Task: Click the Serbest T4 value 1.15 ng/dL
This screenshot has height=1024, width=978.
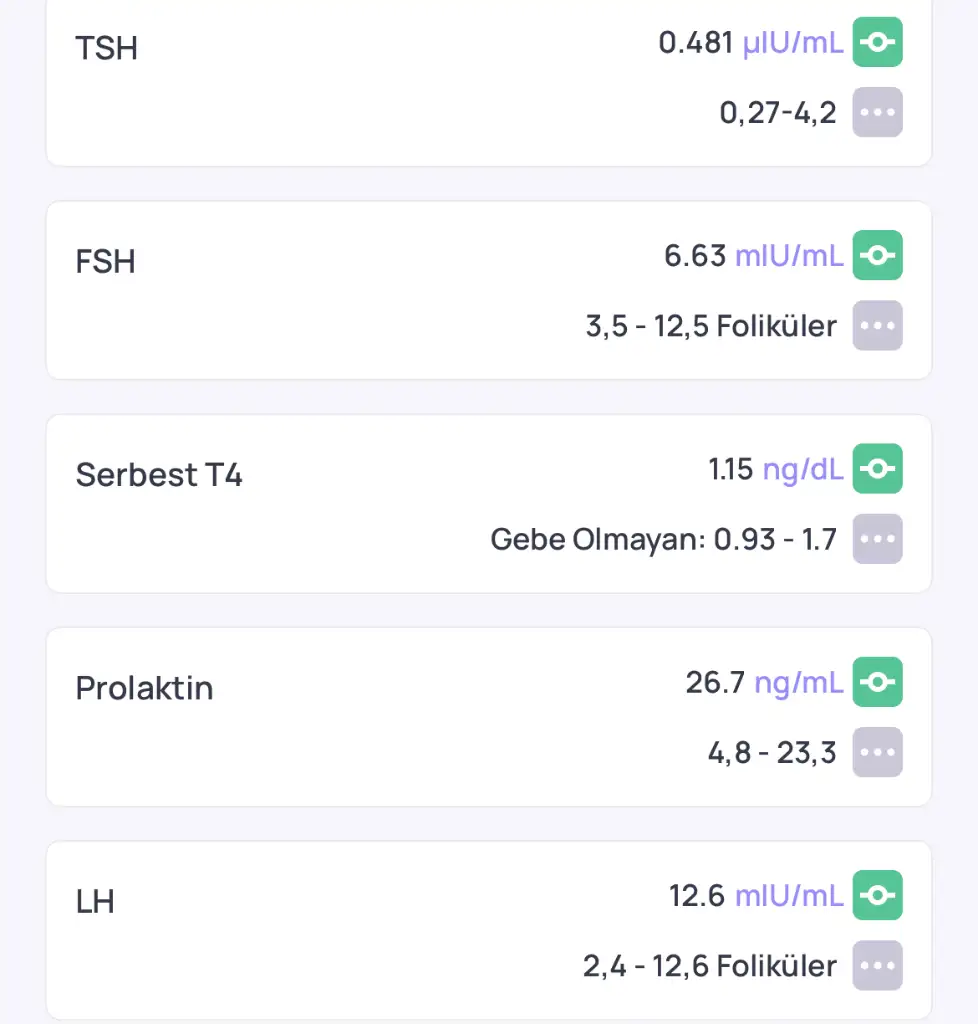Action: click(775, 469)
